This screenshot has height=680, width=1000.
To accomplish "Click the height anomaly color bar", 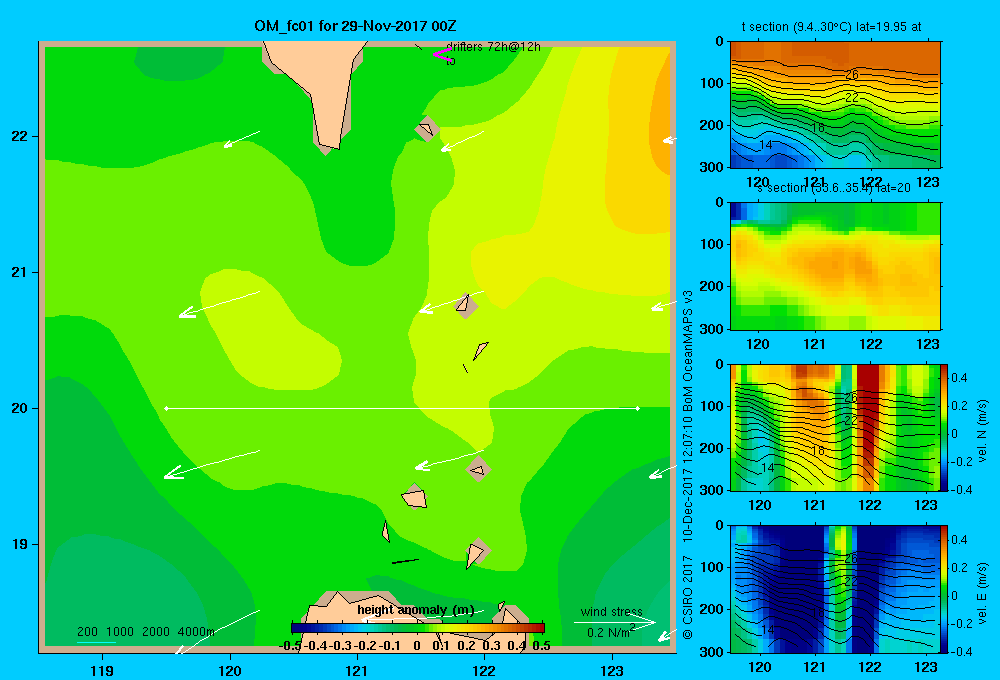I will 418,628.
